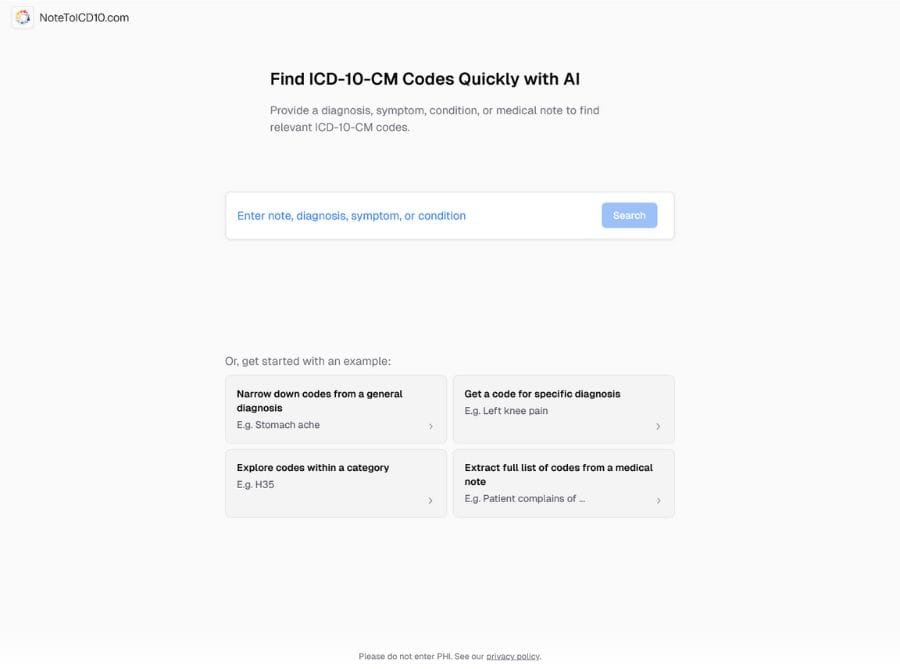Click the chevron on the H35 category card
Viewport: 900px width, 669px height.
(x=431, y=500)
